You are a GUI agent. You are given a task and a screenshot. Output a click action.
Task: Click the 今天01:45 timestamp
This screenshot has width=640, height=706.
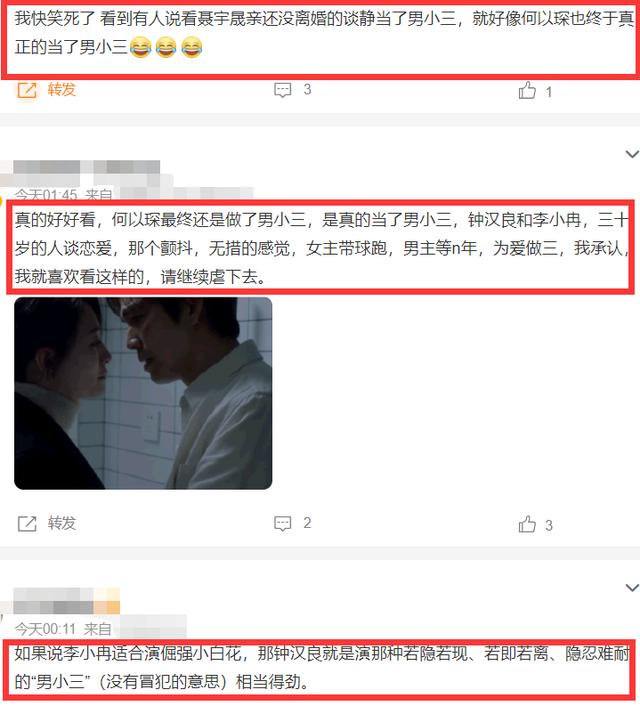(x=45, y=195)
